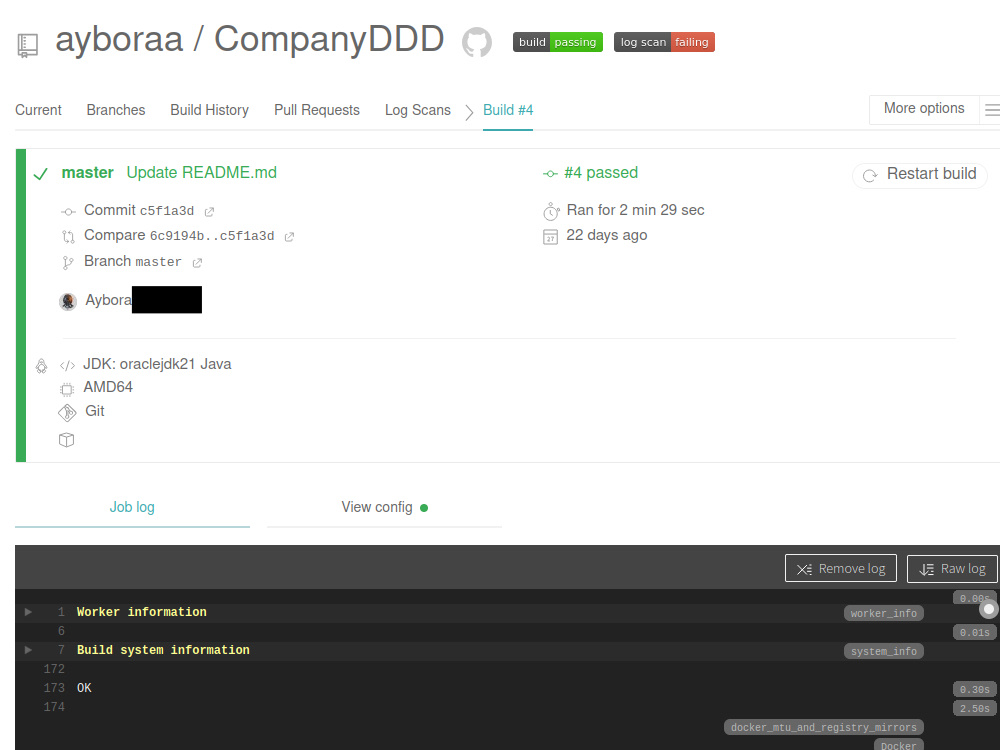The width and height of the screenshot is (1000, 750).
Task: Click the code brackets language icon
Action: click(67, 365)
